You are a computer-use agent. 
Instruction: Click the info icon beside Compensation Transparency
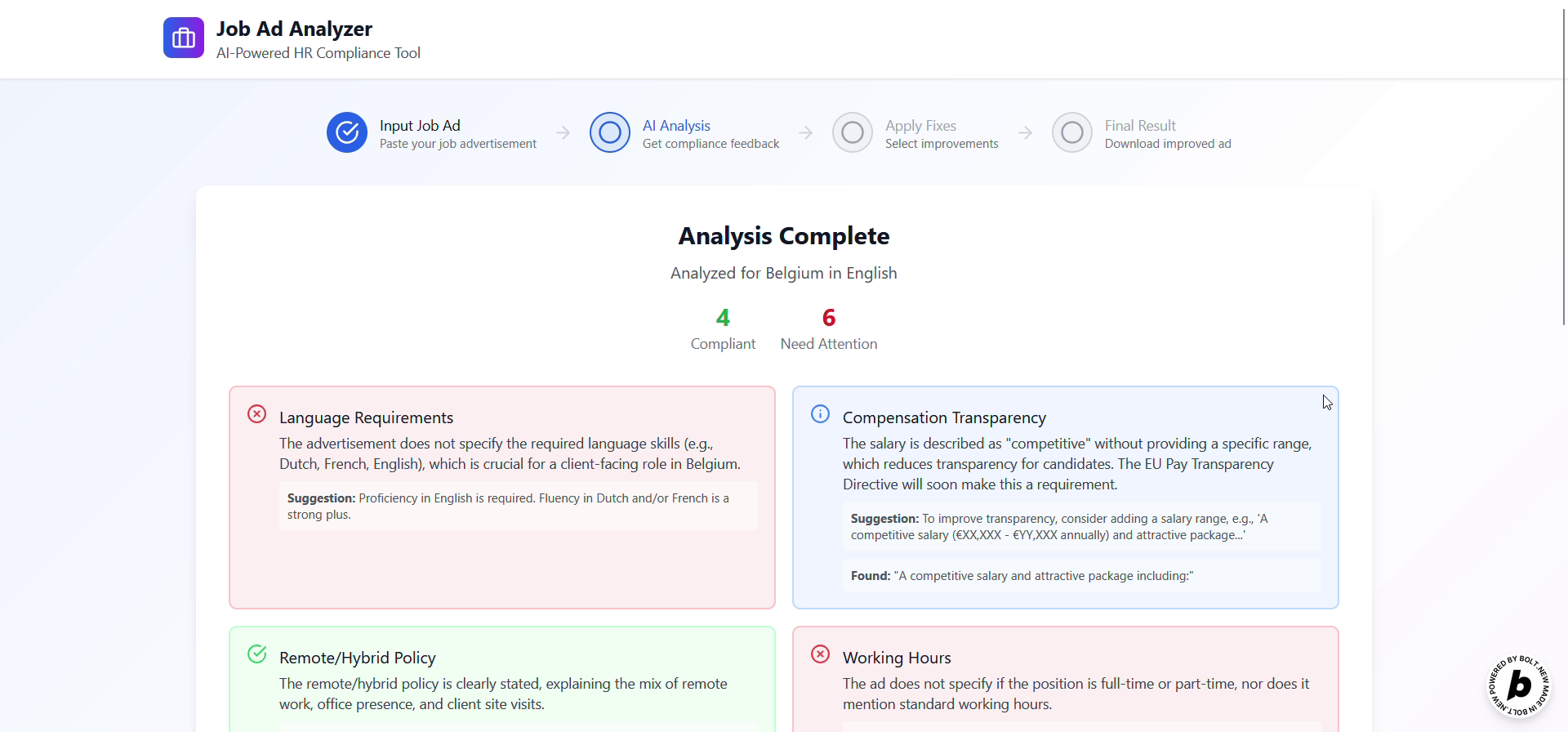click(821, 414)
